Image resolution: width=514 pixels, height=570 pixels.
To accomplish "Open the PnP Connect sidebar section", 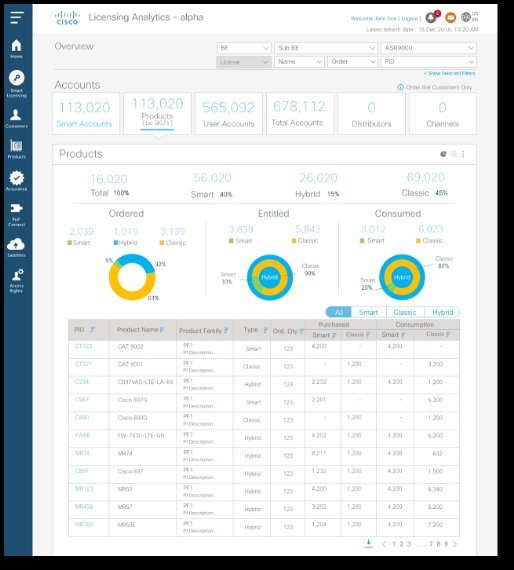I will 16,214.
